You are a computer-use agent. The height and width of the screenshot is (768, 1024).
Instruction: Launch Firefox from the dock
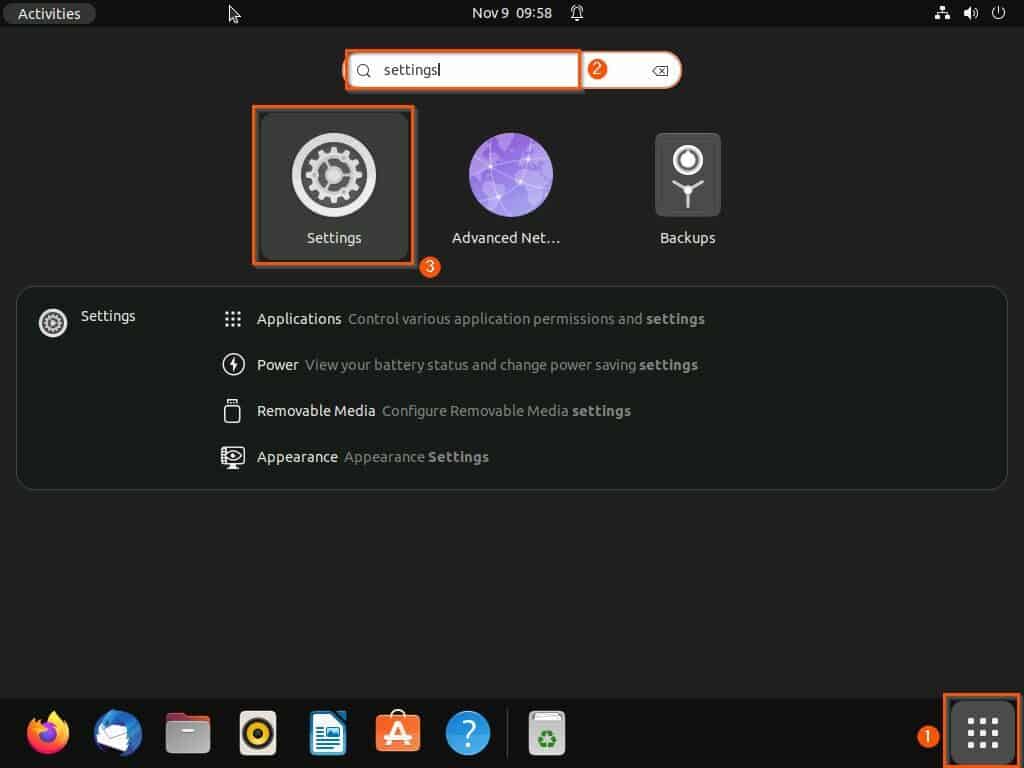coord(47,732)
